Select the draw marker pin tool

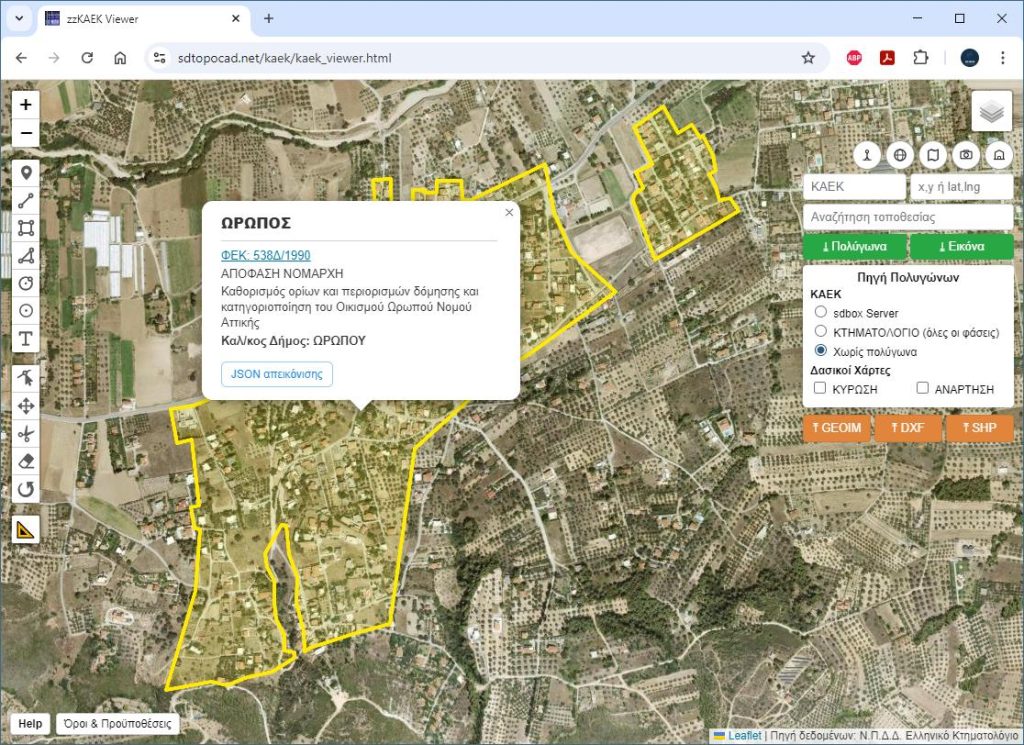coord(25,173)
